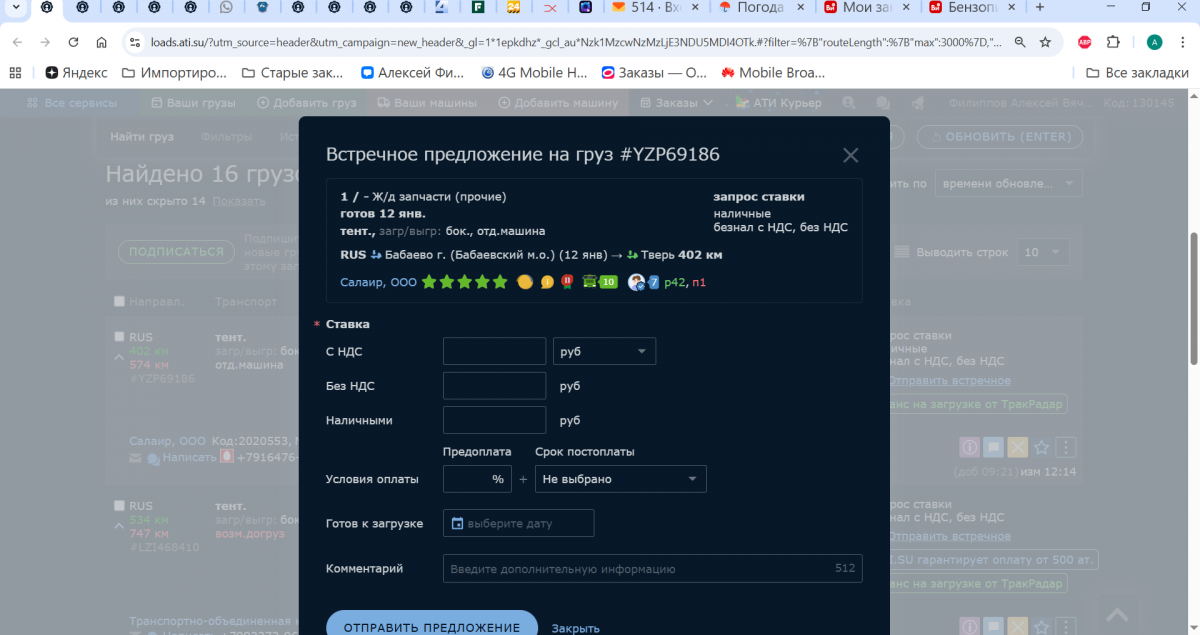Click the calendar icon in Готов к загрузке
Viewport: 1200px width, 635px height.
coord(457,523)
